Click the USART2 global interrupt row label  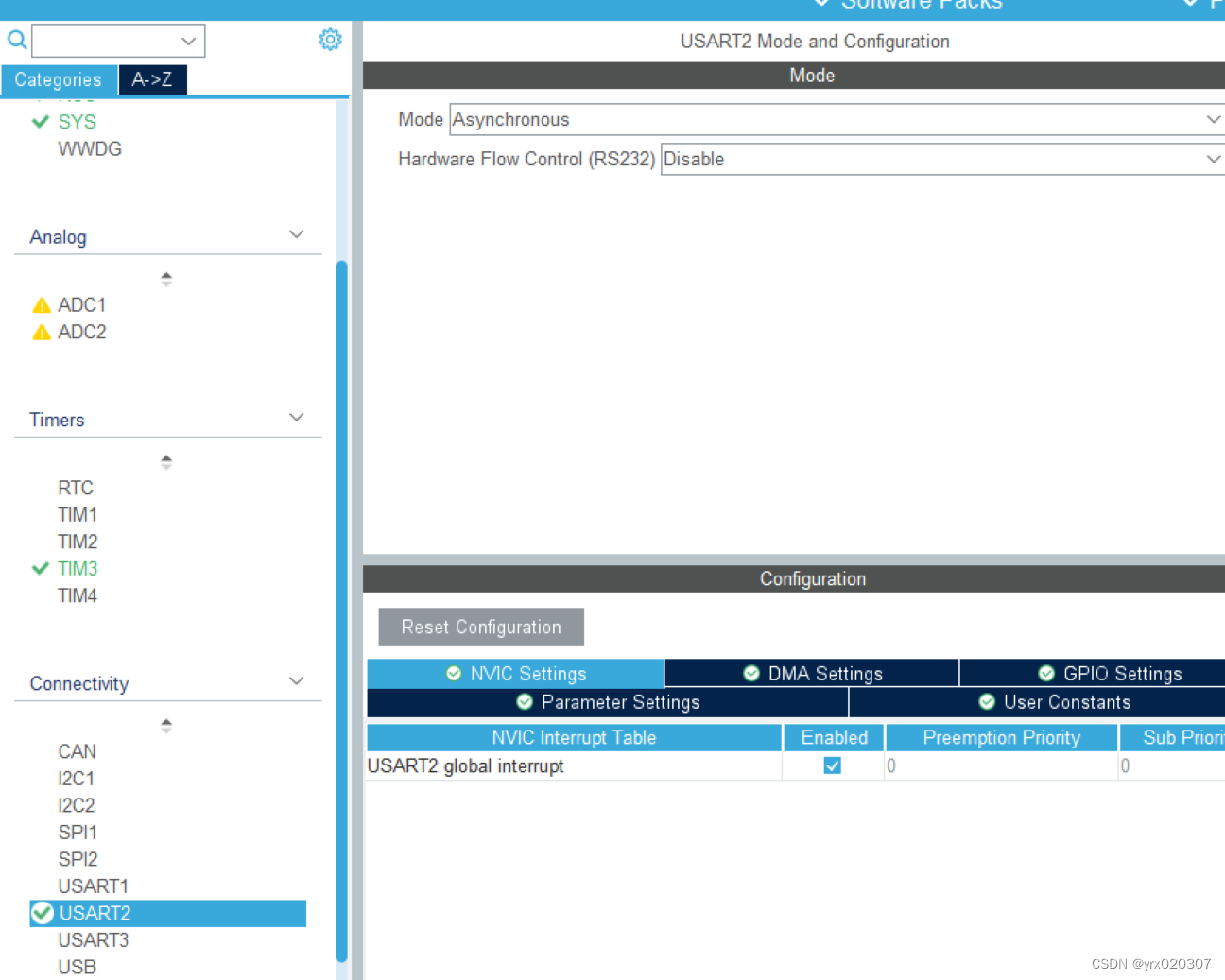tap(465, 766)
